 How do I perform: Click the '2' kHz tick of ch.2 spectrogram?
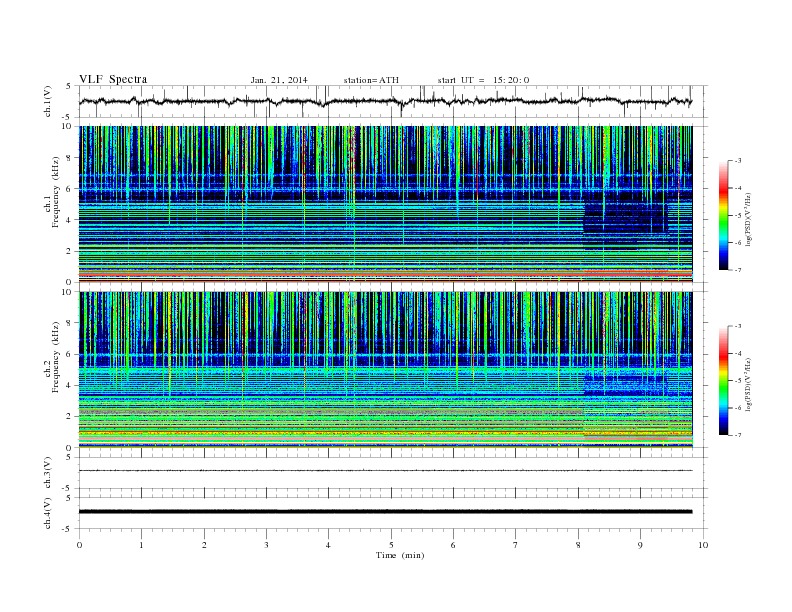point(69,416)
